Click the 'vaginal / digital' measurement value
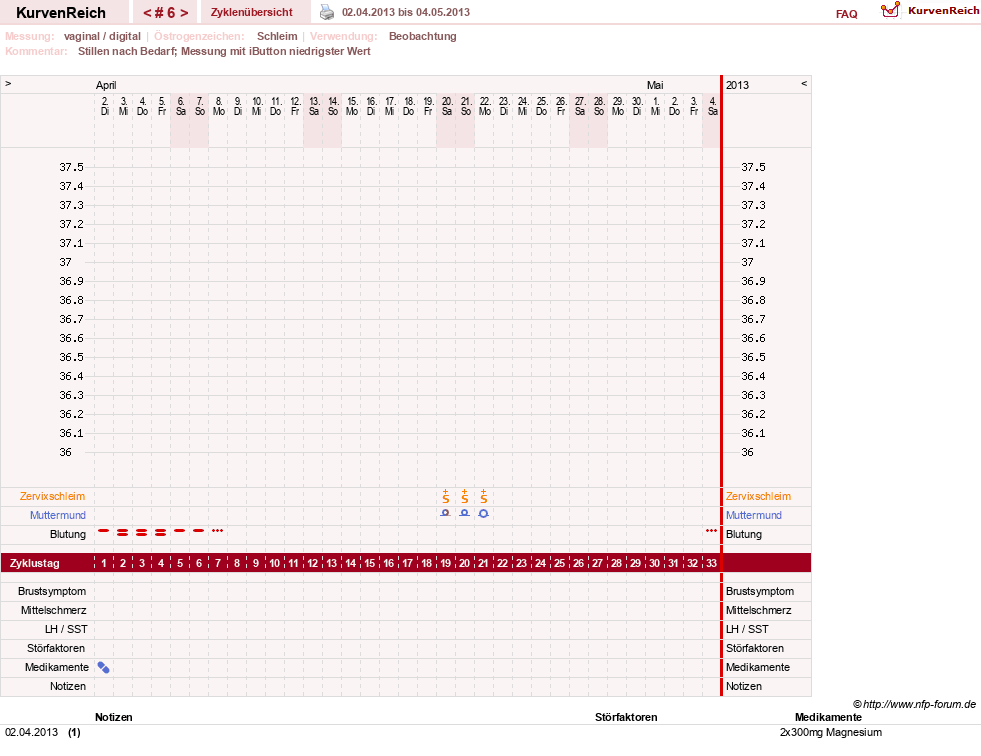Screen dimensions: 981x756 click(x=103, y=36)
